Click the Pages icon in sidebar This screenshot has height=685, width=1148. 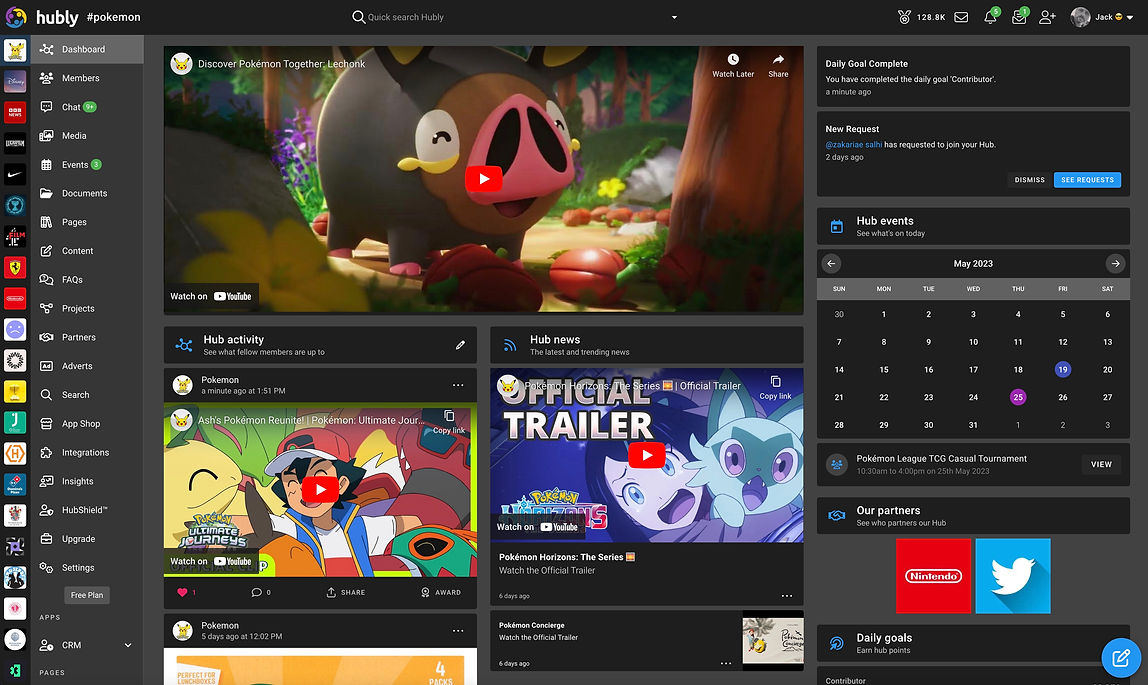point(46,222)
